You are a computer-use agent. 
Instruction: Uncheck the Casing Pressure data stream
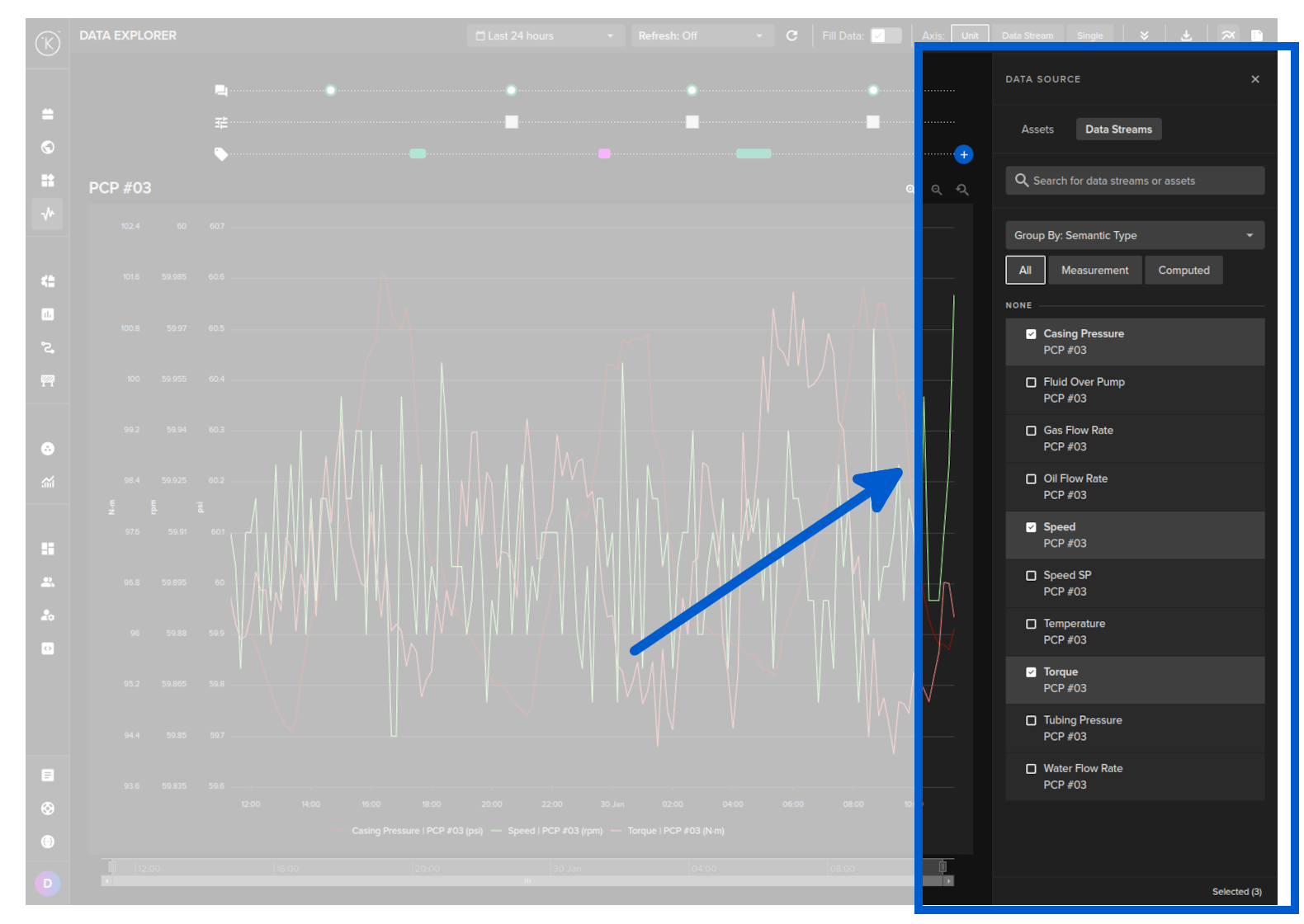pos(1031,334)
